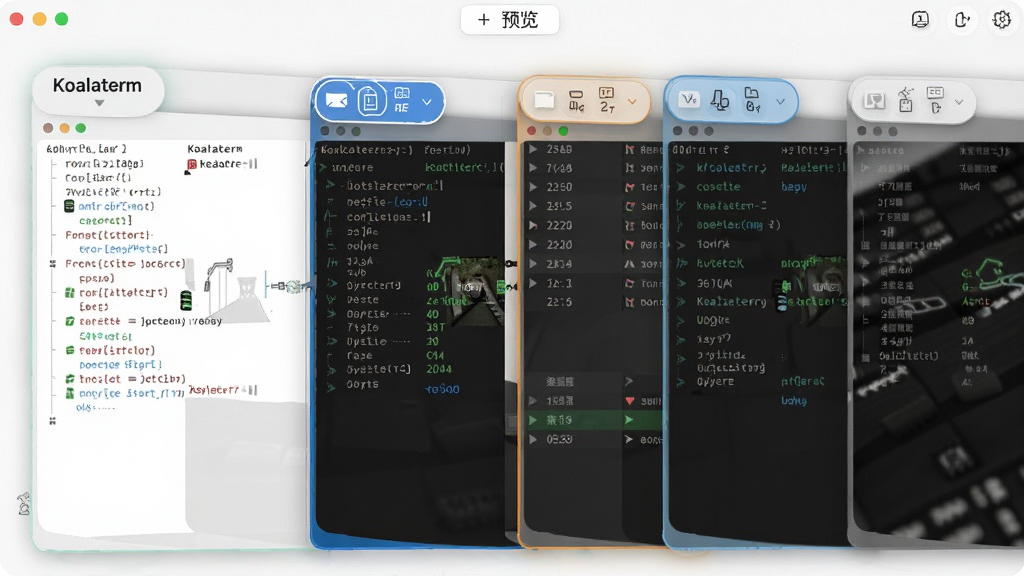The image size is (1024, 576).
Task: Click the folder icon in the light-blue toolbar
Action: pyautogui.click(x=752, y=100)
